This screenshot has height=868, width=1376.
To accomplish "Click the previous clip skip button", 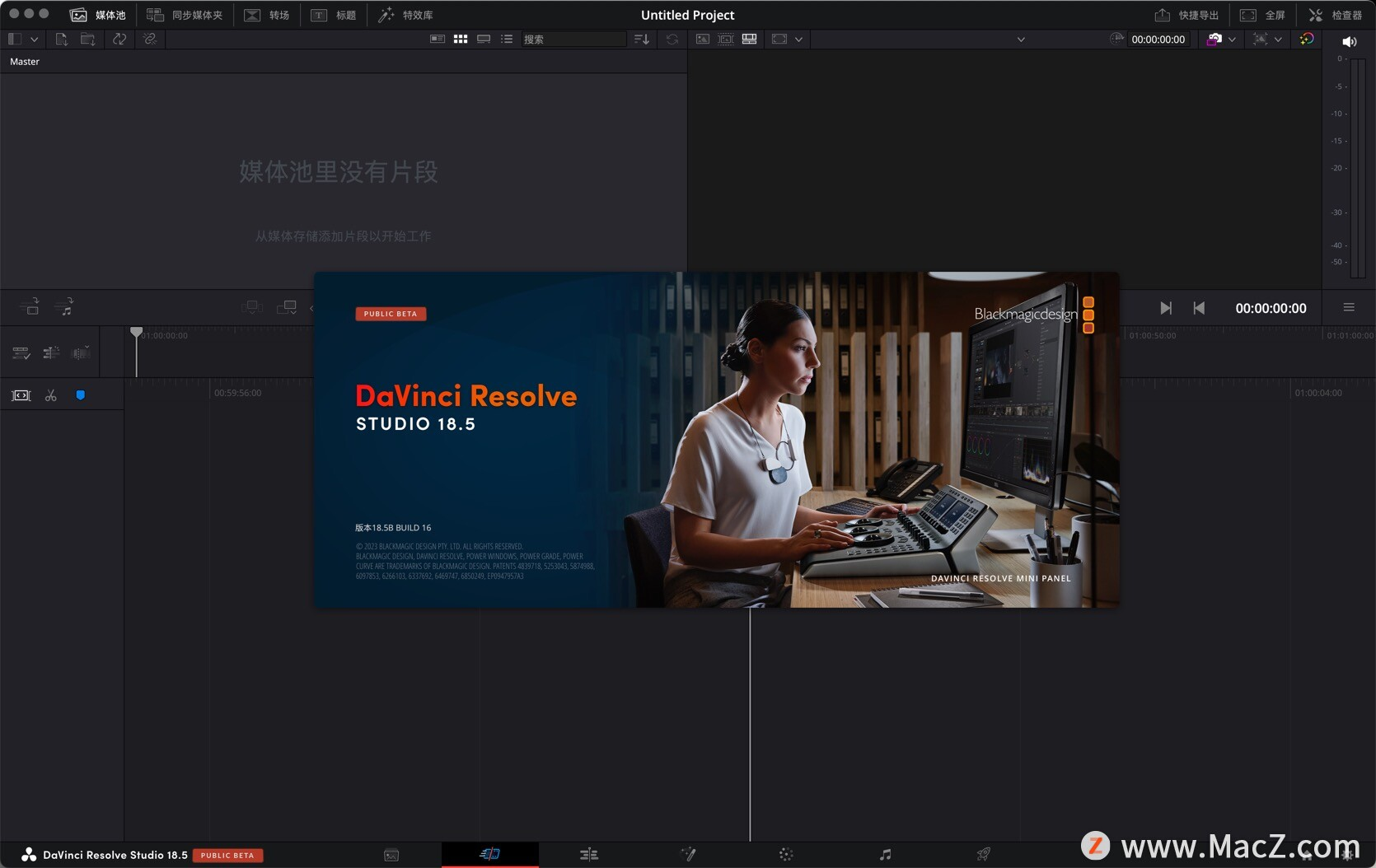I will click(1199, 308).
